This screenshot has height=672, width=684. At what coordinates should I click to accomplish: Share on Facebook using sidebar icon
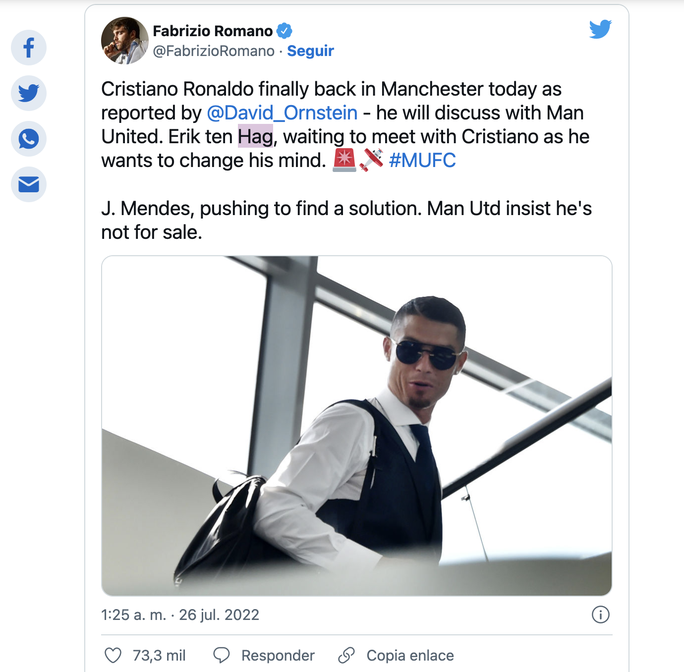coord(28,47)
